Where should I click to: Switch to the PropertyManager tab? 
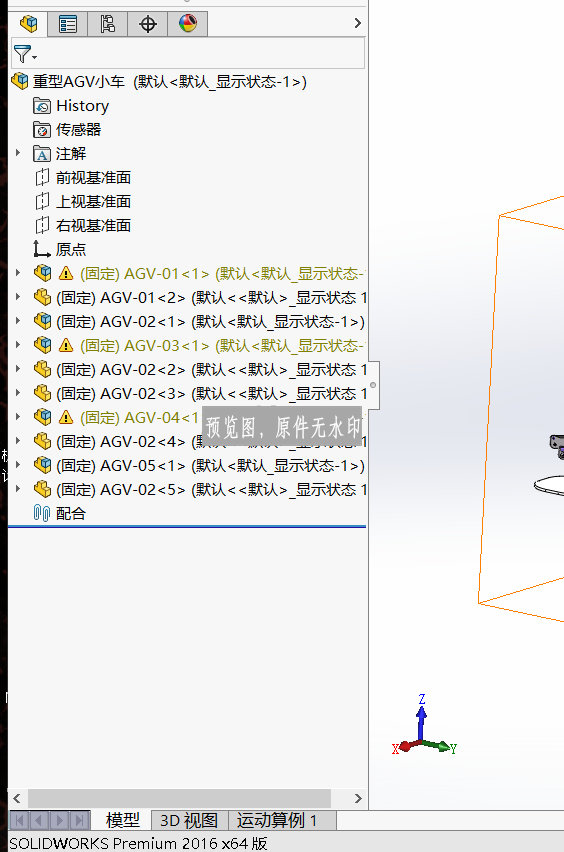(x=68, y=24)
